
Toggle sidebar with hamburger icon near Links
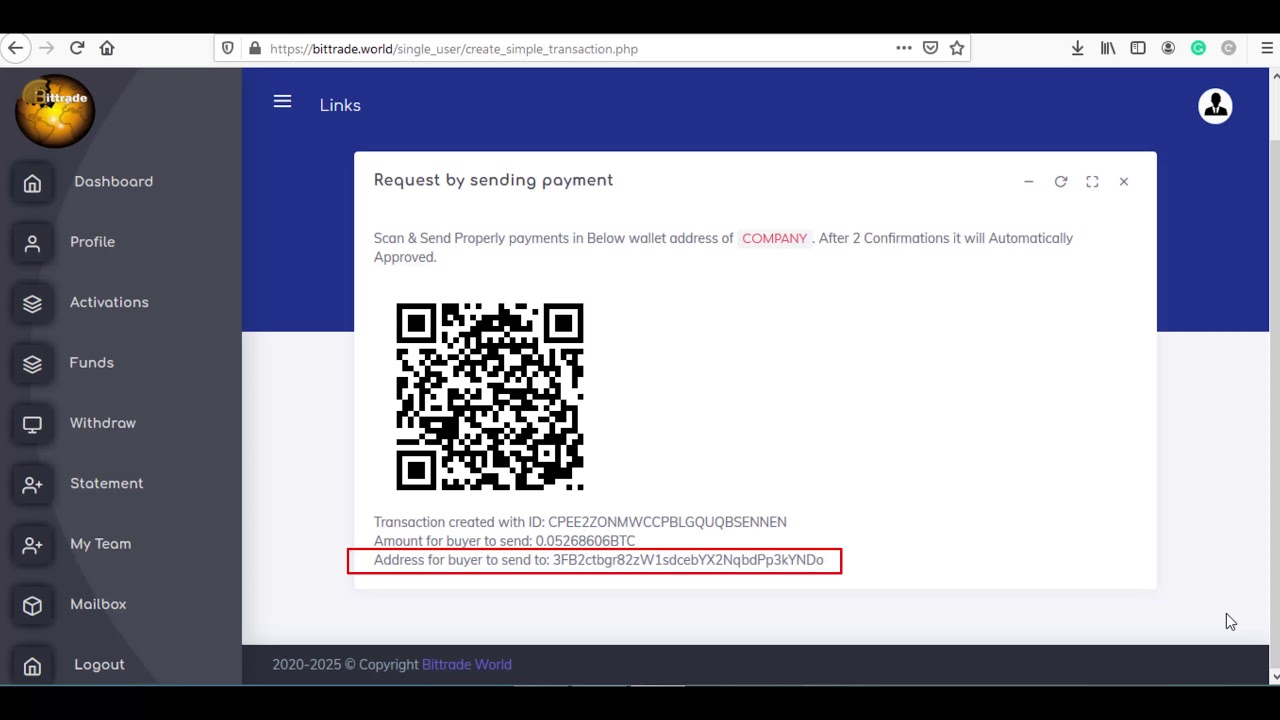click(282, 102)
